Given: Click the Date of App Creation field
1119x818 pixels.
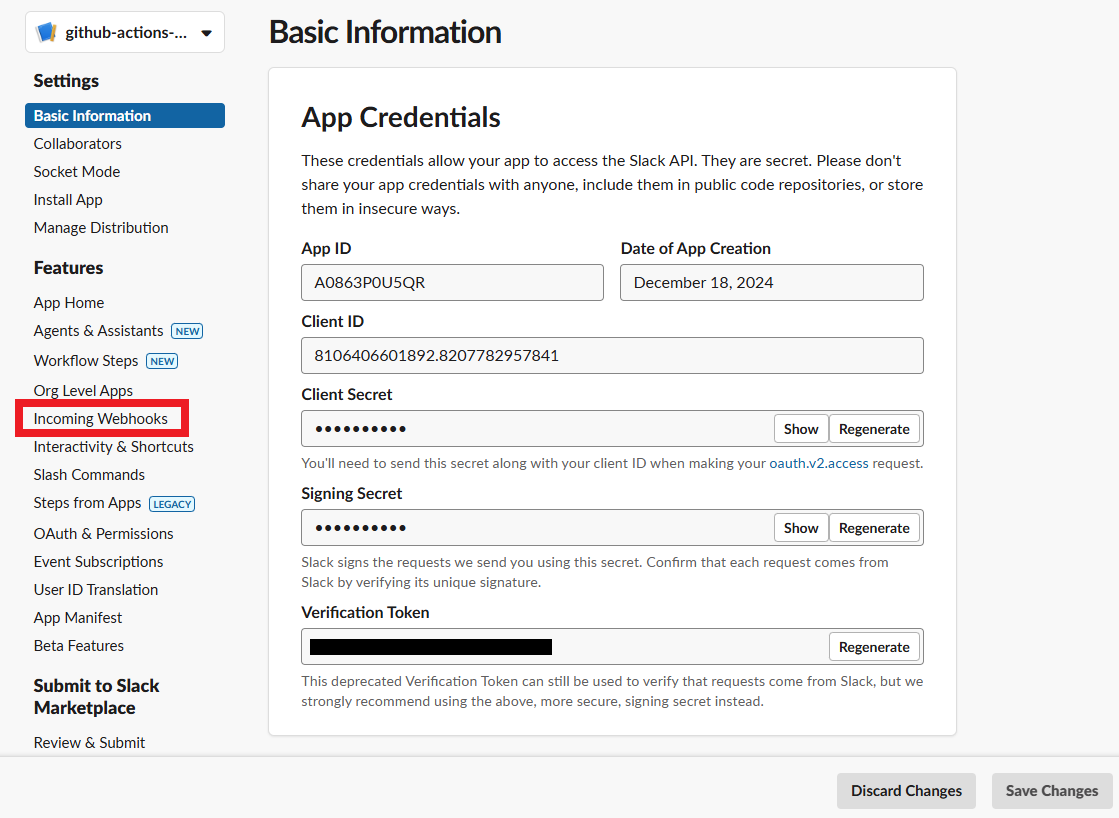Looking at the screenshot, I should [x=771, y=283].
